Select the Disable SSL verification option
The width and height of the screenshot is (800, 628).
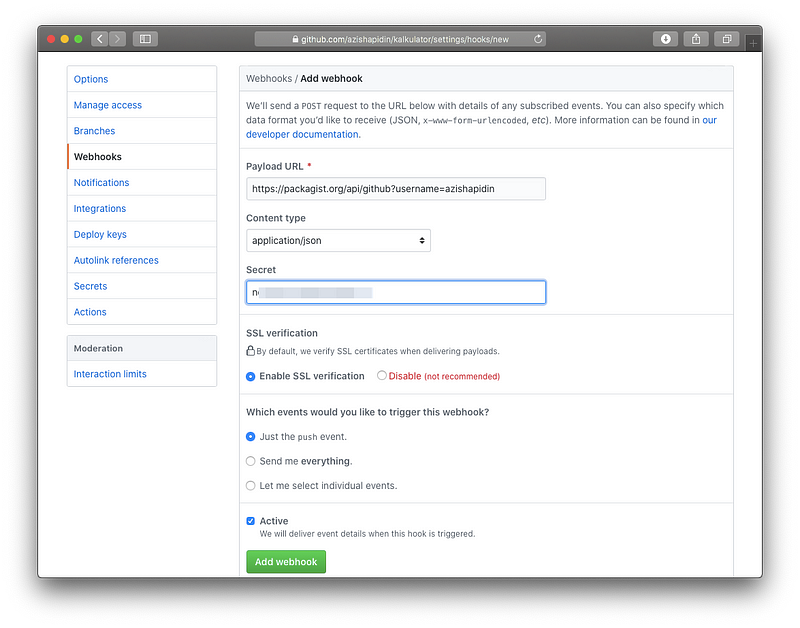point(382,376)
